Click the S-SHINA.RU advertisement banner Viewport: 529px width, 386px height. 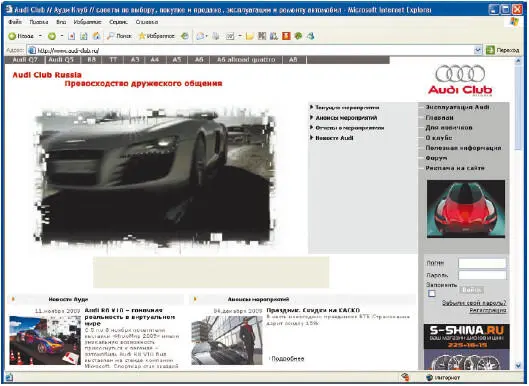(467, 347)
